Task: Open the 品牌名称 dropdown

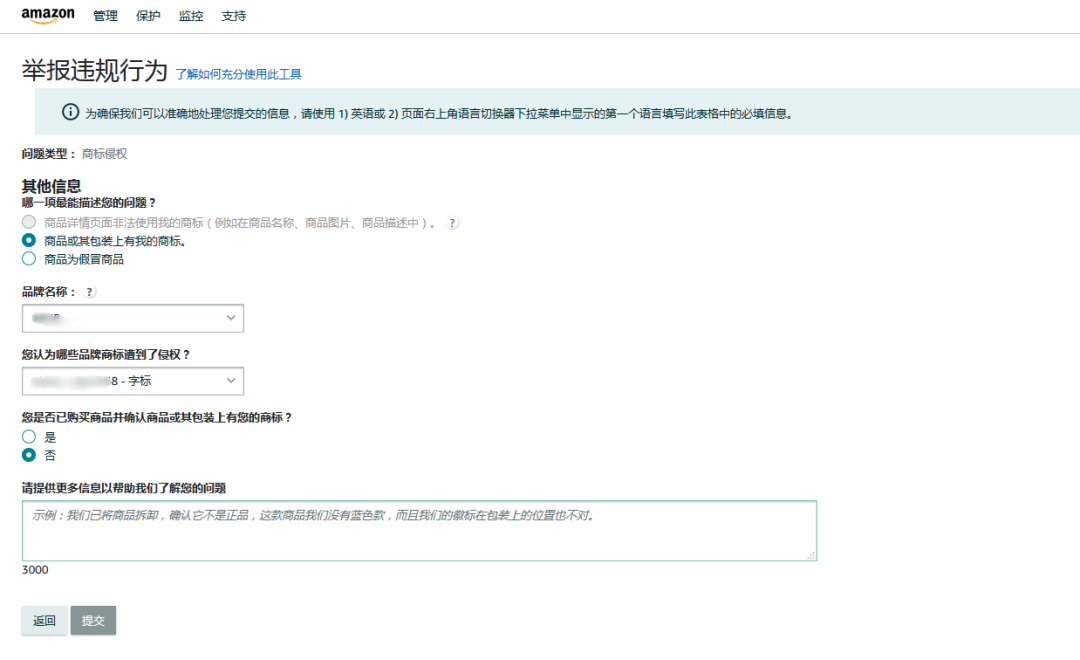Action: point(130,317)
